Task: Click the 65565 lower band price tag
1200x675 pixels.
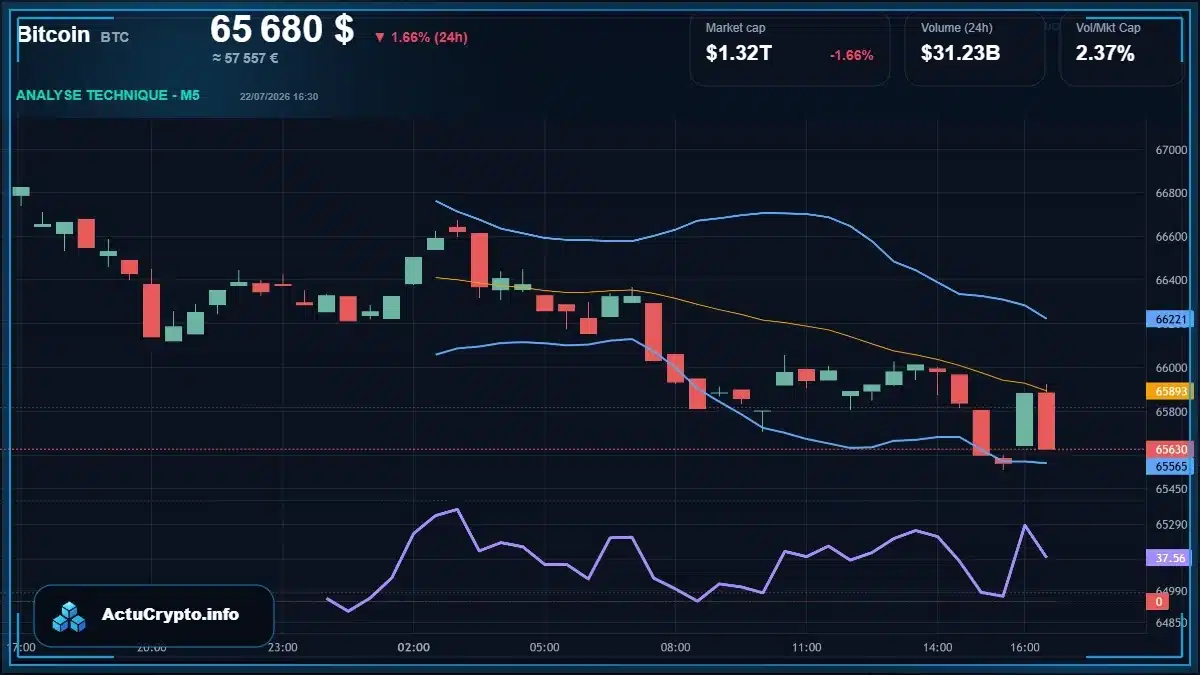Action: (1169, 466)
